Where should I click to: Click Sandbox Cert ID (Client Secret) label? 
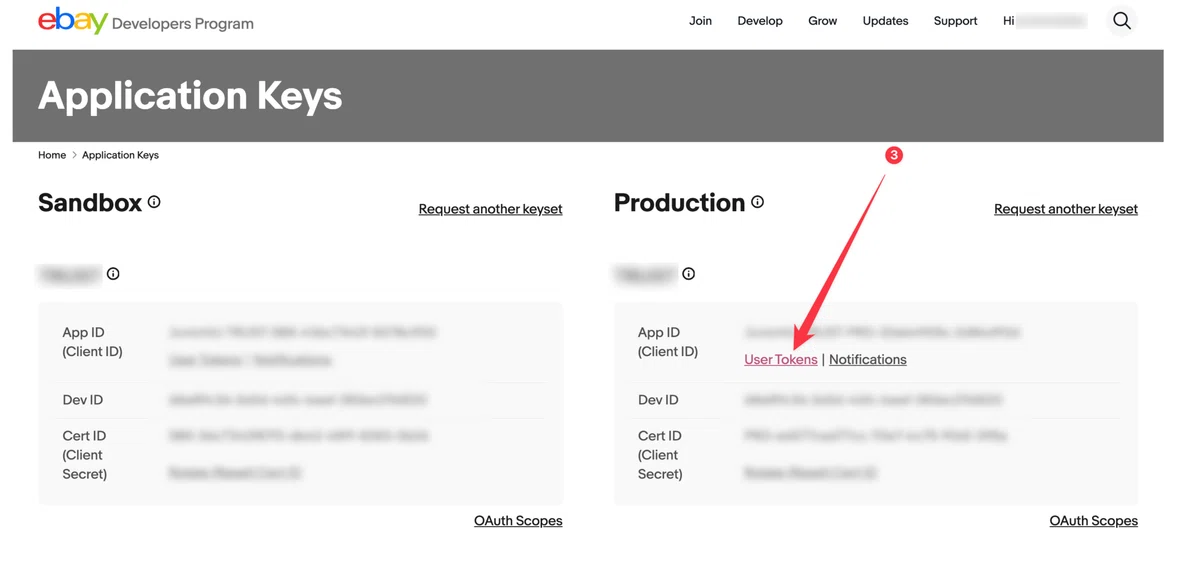(x=84, y=455)
